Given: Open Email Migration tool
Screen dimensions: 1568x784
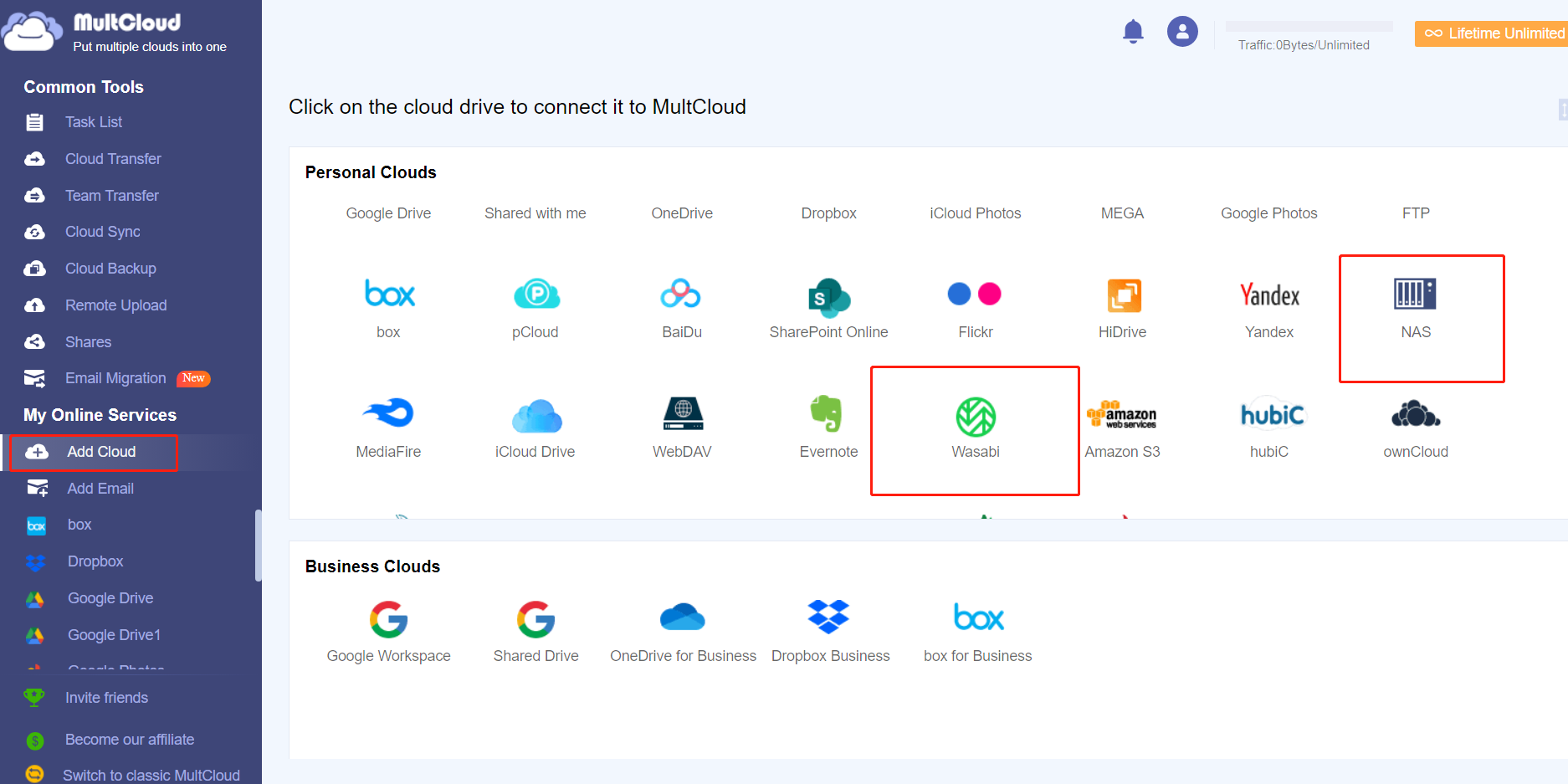Looking at the screenshot, I should pos(115,378).
